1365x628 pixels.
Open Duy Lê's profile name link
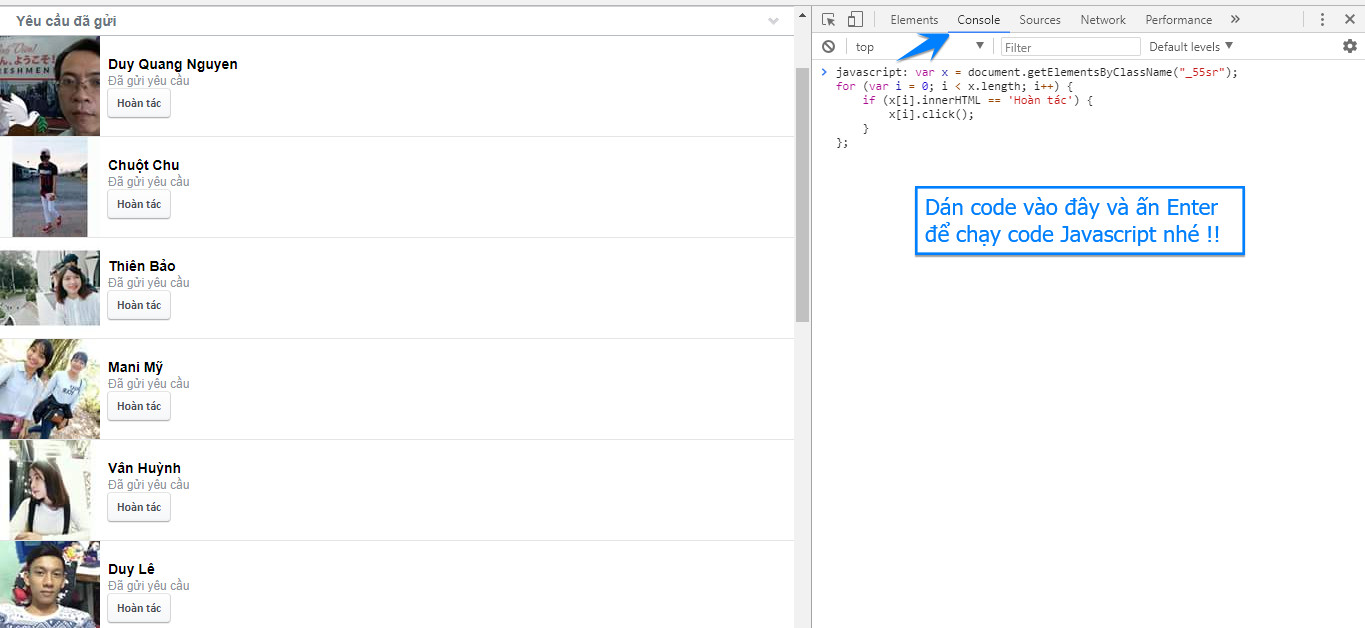(x=132, y=569)
